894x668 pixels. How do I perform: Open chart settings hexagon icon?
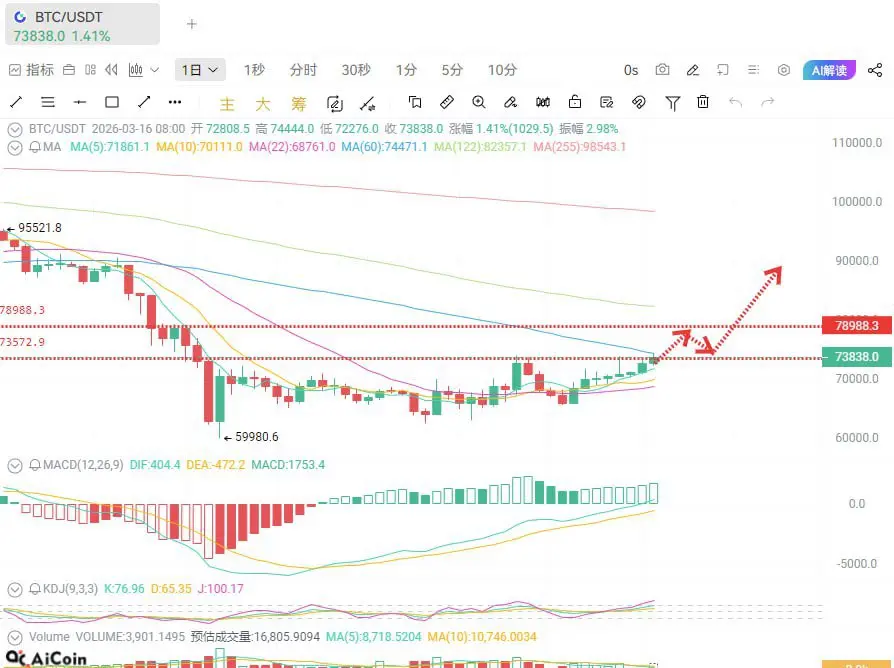click(x=784, y=70)
